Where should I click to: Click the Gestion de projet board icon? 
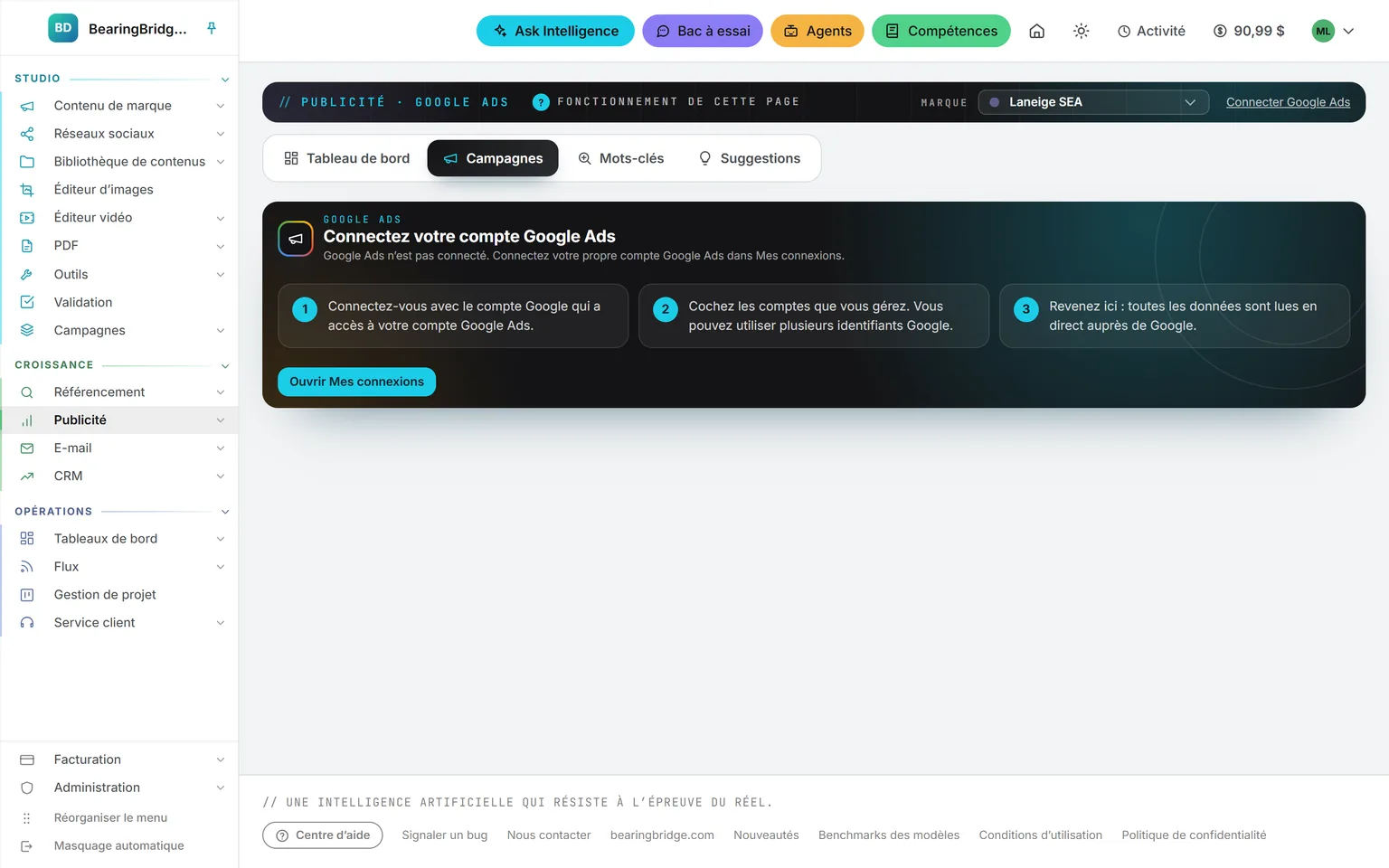(27, 595)
